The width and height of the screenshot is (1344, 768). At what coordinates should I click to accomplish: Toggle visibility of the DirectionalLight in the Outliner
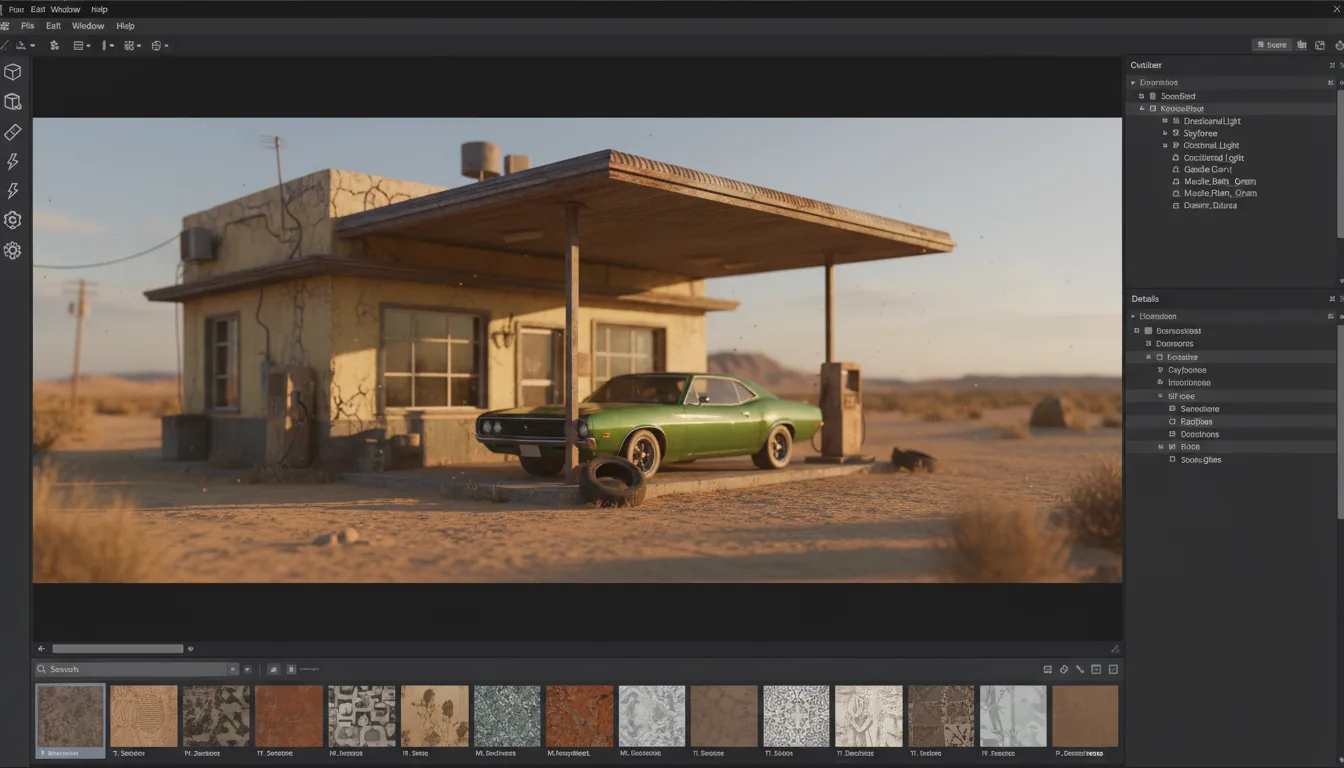(1163, 120)
